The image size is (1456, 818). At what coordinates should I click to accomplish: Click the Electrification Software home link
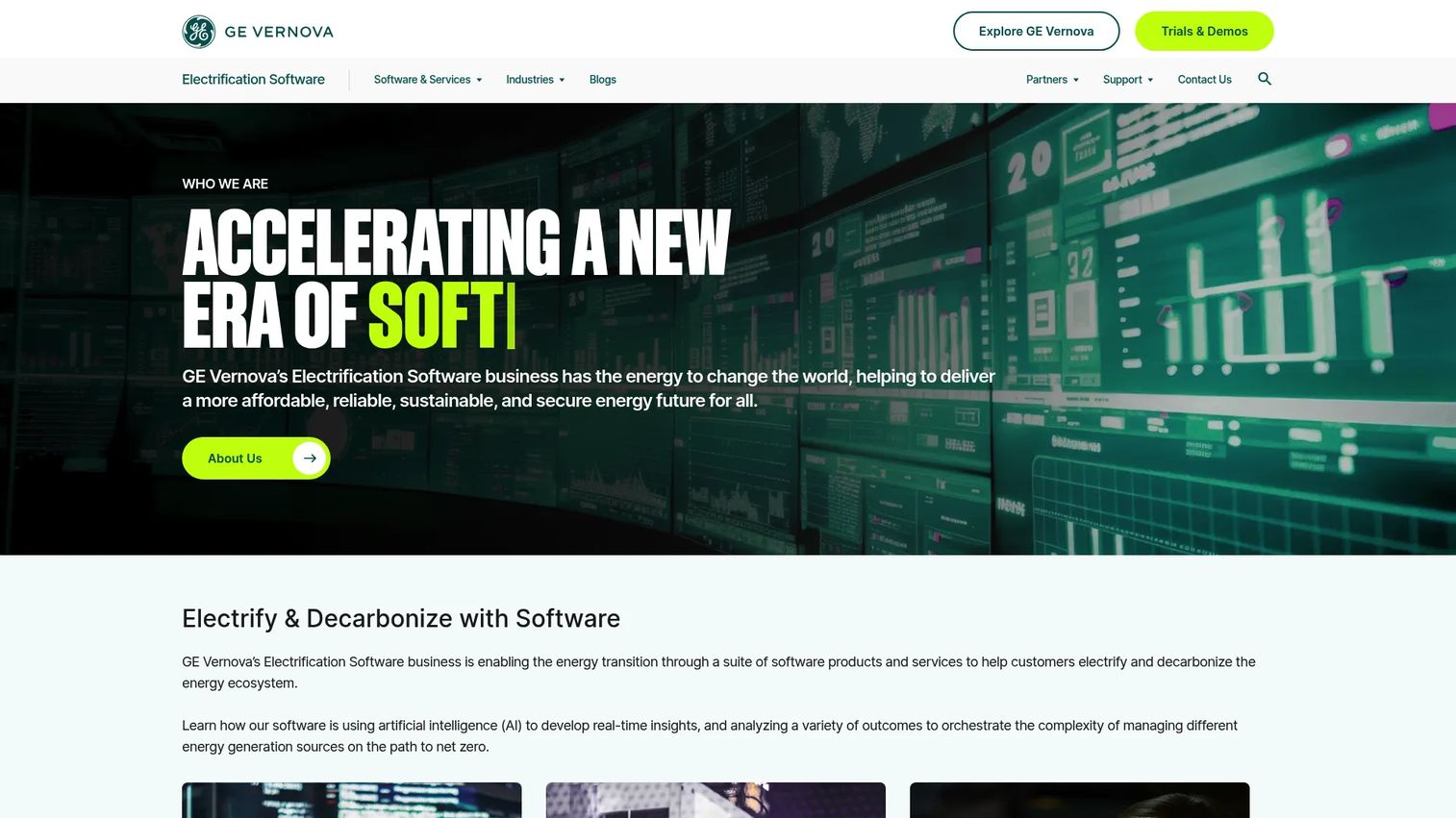click(x=253, y=80)
